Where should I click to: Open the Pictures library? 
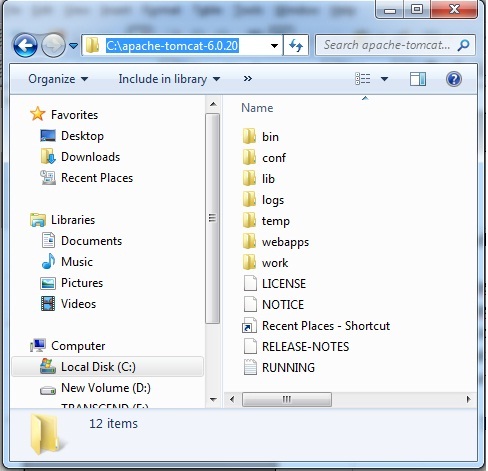72,283
